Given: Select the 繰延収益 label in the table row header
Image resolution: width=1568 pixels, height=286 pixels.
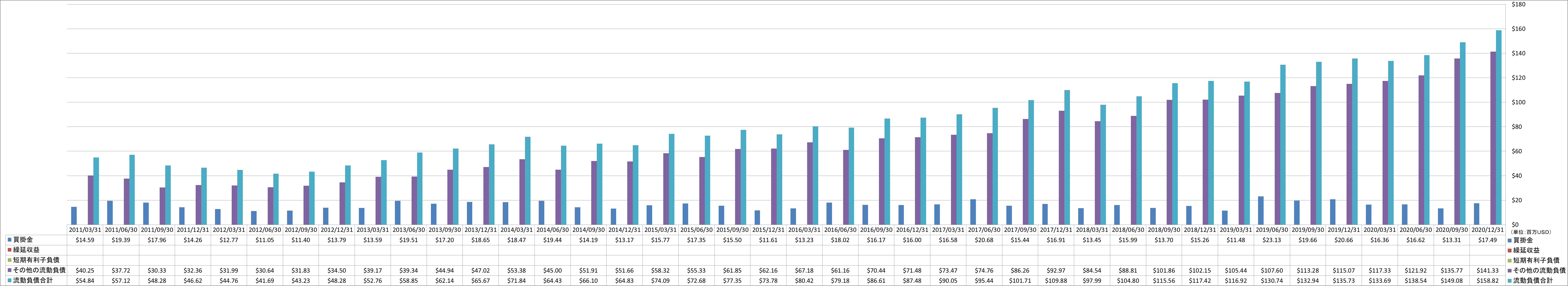Looking at the screenshot, I should [x=27, y=250].
